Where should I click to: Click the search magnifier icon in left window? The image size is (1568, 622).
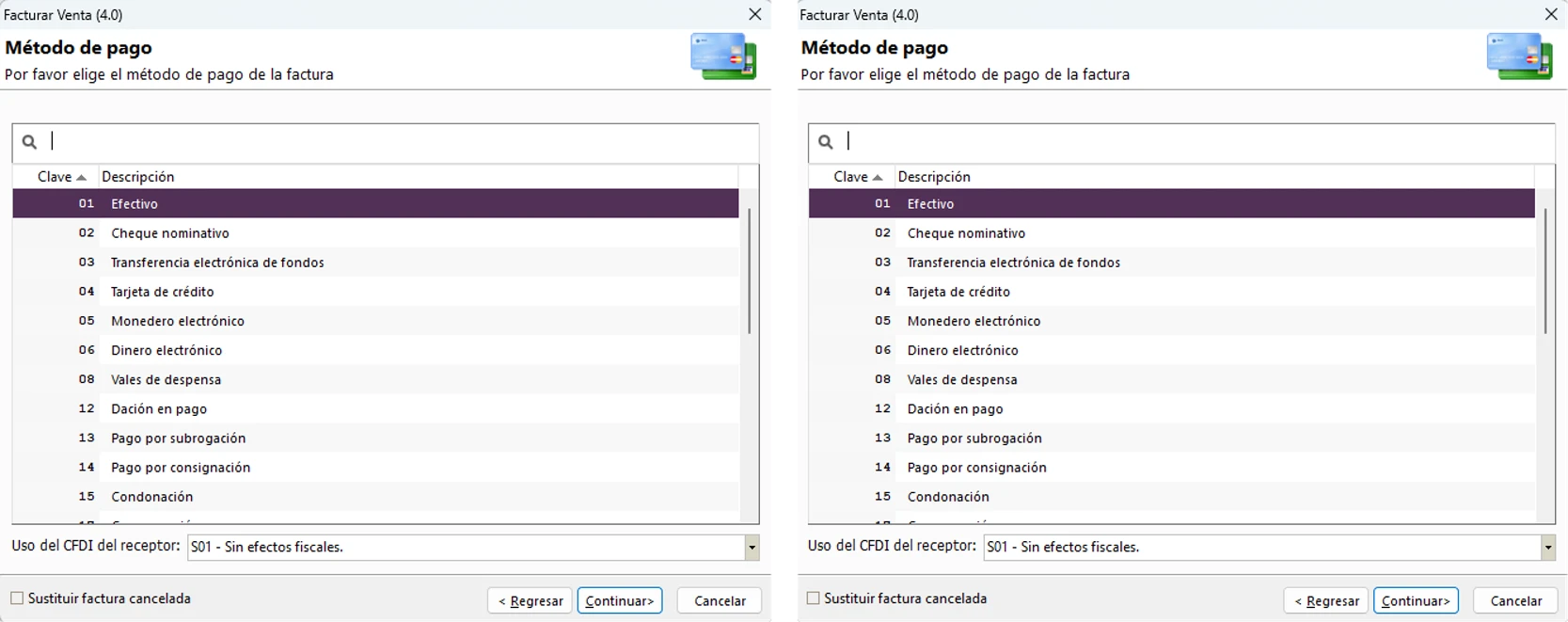pos(29,142)
